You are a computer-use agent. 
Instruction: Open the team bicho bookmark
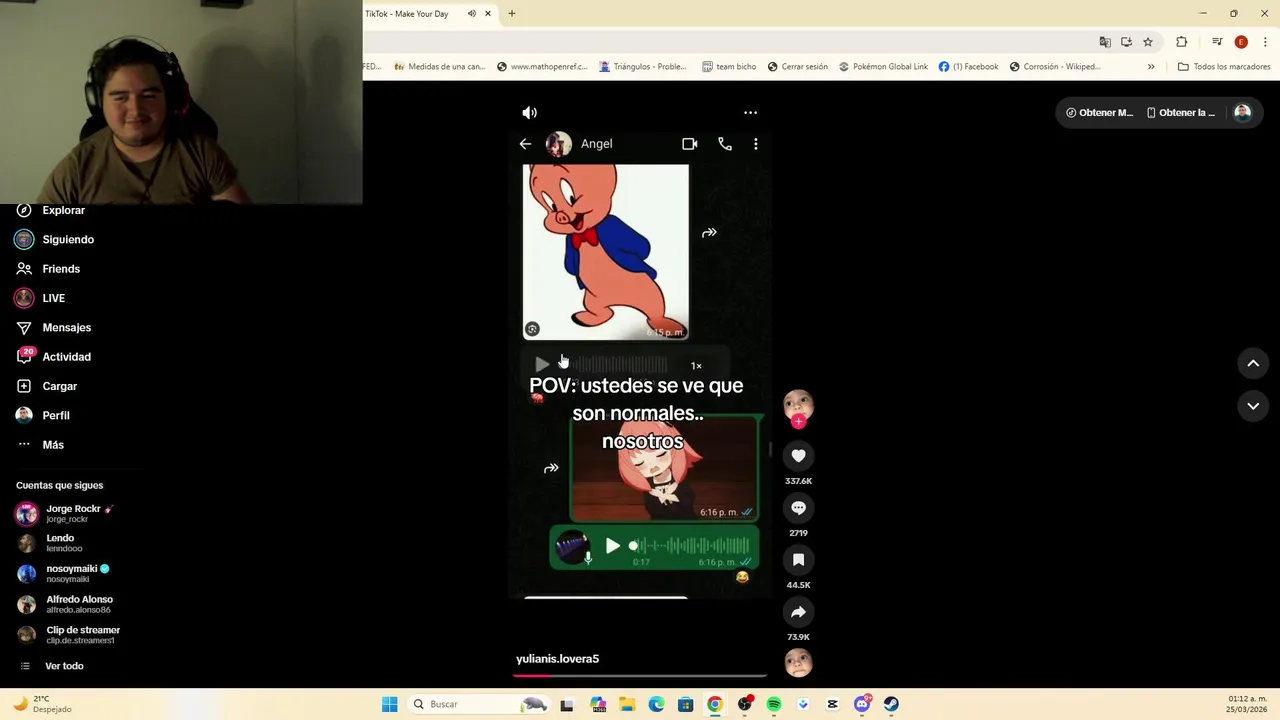pos(729,67)
